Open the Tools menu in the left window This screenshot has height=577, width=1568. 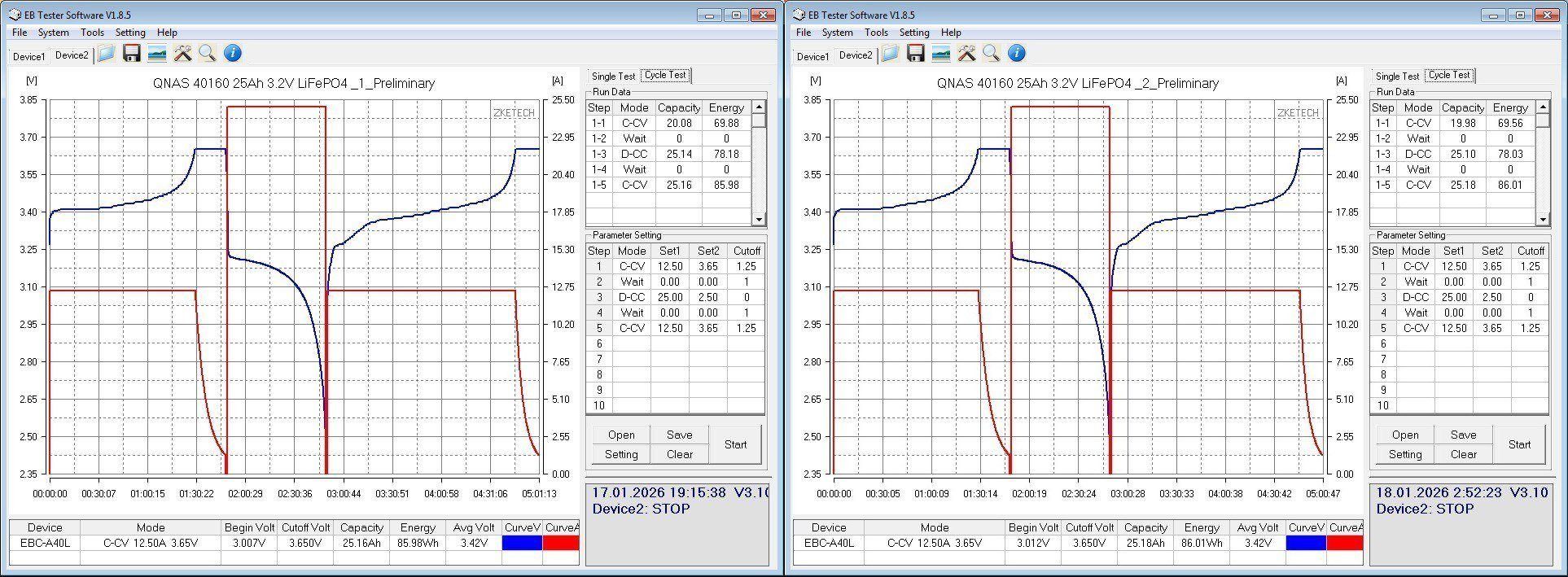(x=92, y=33)
